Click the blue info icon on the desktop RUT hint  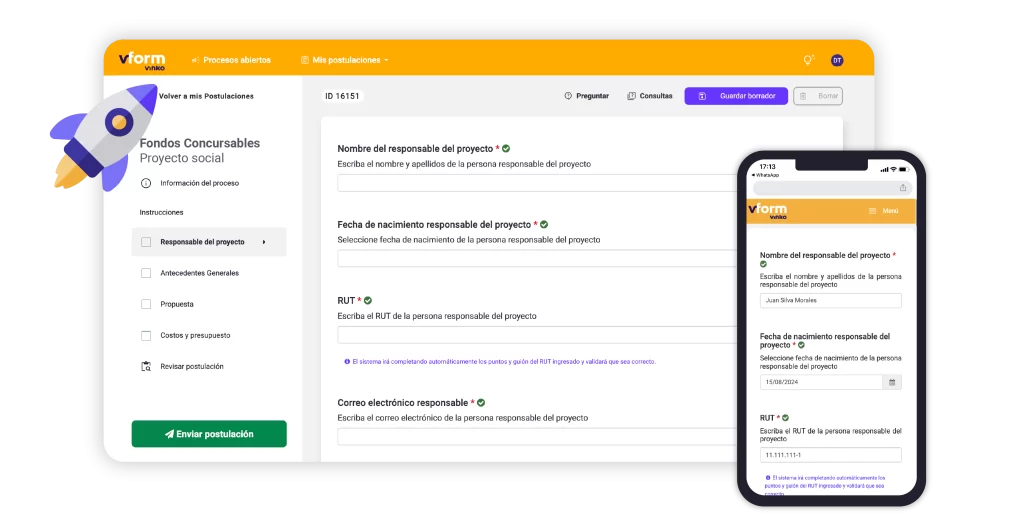[347, 362]
